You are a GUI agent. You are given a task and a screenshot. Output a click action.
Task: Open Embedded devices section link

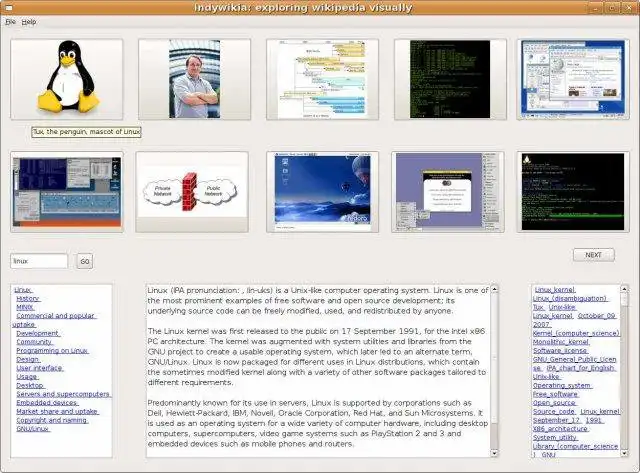click(x=47, y=402)
